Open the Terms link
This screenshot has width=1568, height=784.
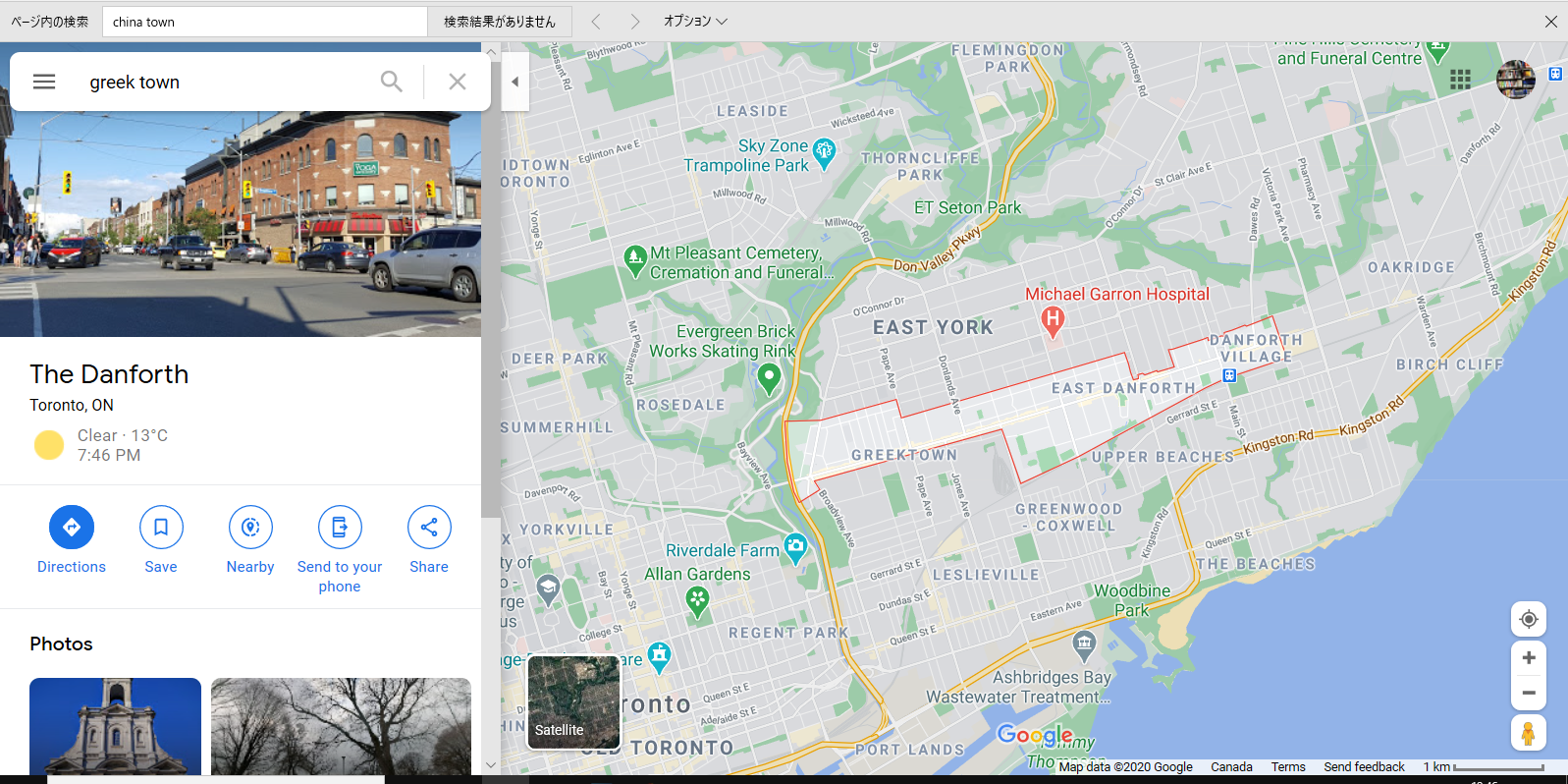tap(1288, 767)
